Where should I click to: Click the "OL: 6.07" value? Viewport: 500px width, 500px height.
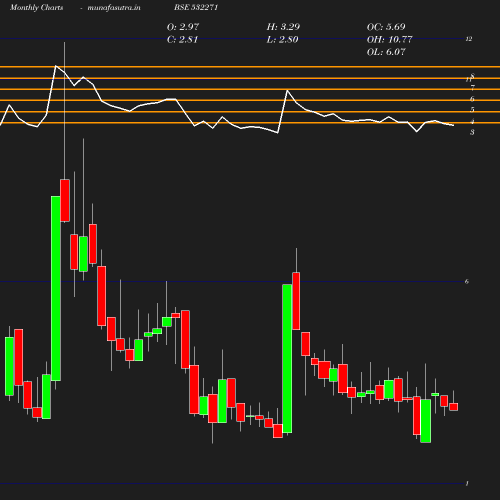pyautogui.click(x=386, y=52)
